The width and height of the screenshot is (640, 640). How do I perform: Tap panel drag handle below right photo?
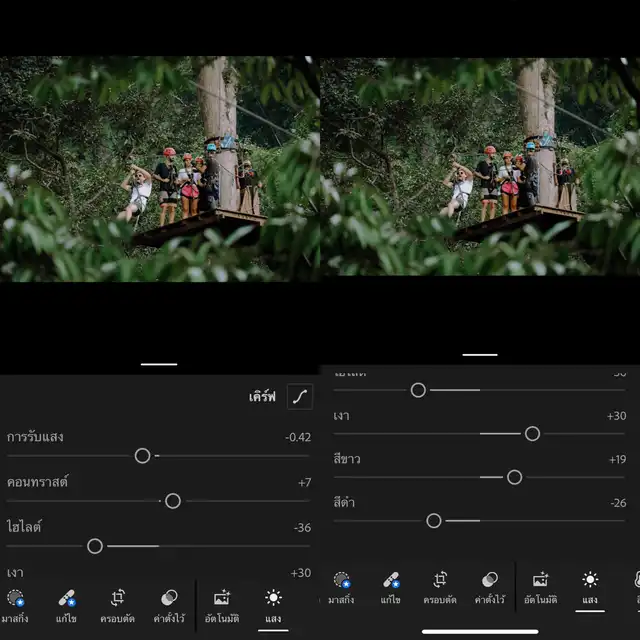(480, 354)
